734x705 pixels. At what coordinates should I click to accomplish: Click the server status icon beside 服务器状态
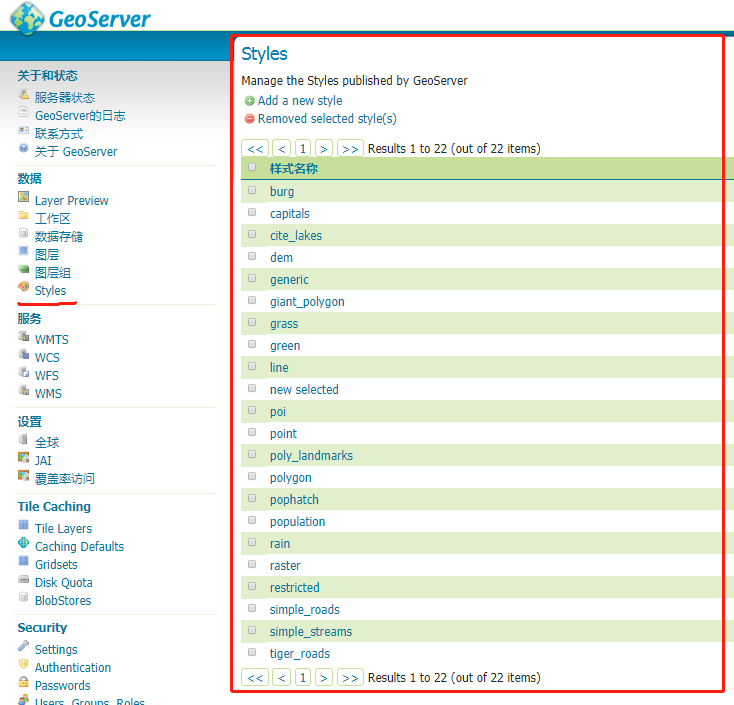(23, 94)
